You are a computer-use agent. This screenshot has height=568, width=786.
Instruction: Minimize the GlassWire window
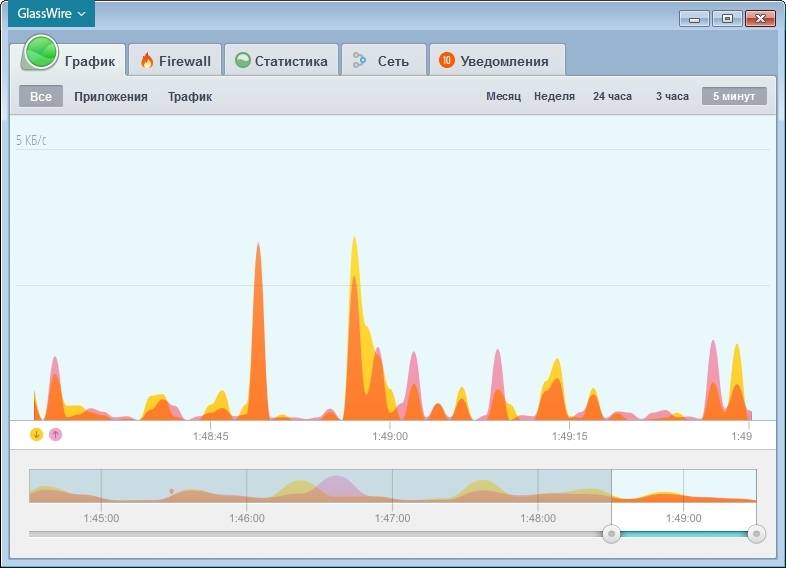[x=694, y=19]
